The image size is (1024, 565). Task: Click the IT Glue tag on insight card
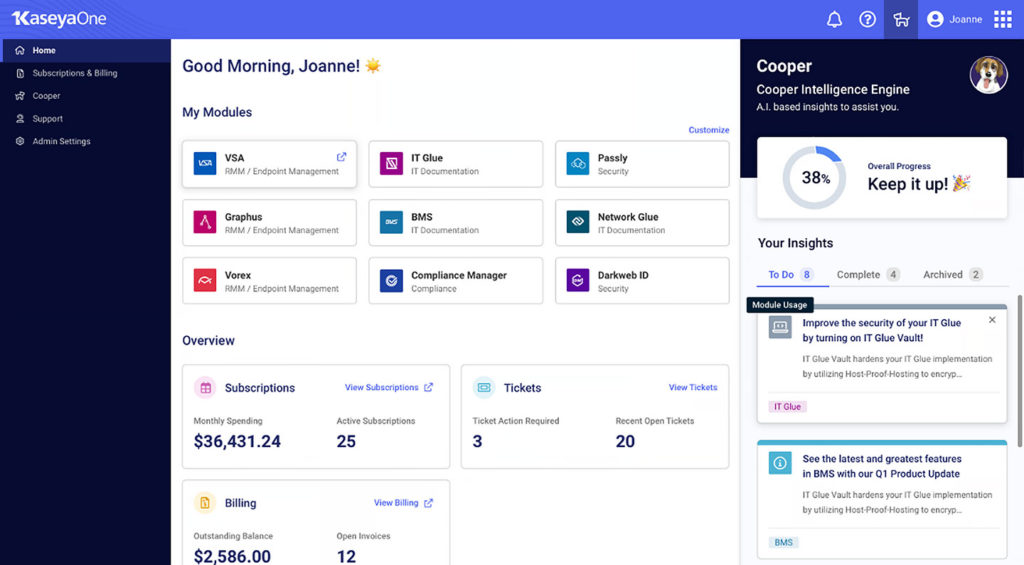[788, 406]
